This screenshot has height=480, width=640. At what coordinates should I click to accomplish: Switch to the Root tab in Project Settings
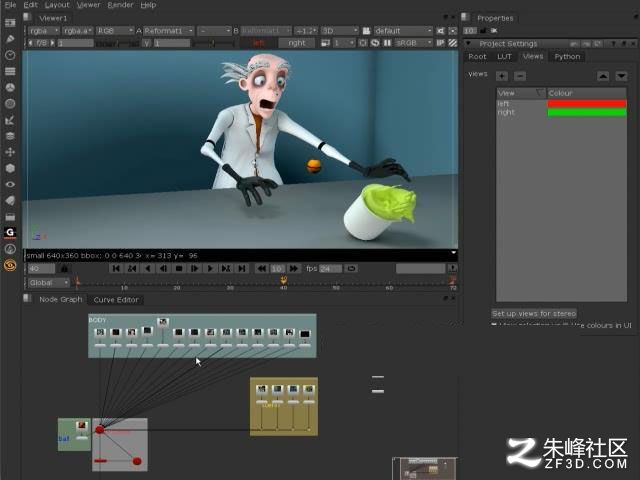click(x=477, y=56)
